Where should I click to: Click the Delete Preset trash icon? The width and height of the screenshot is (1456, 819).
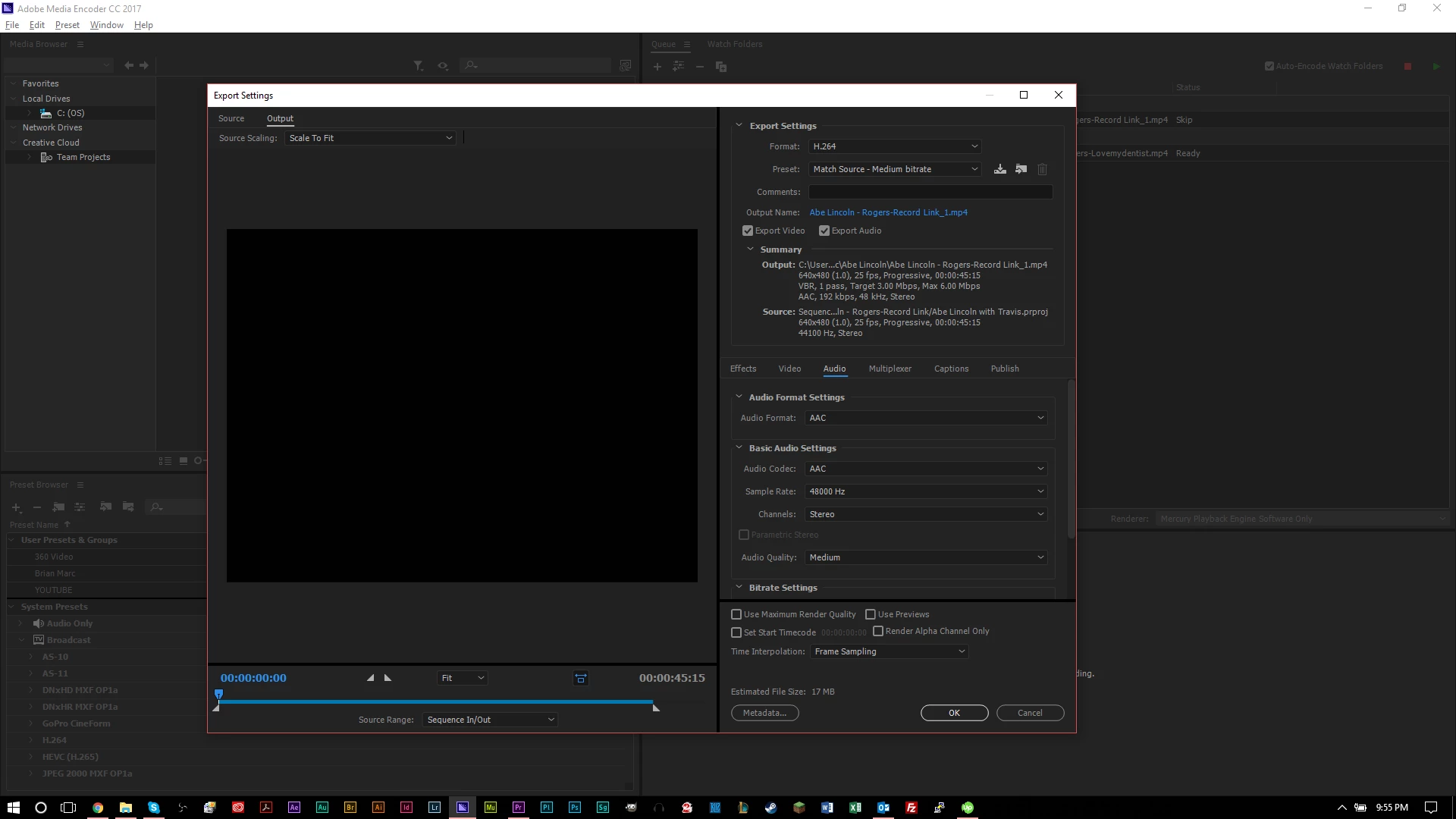point(1042,169)
